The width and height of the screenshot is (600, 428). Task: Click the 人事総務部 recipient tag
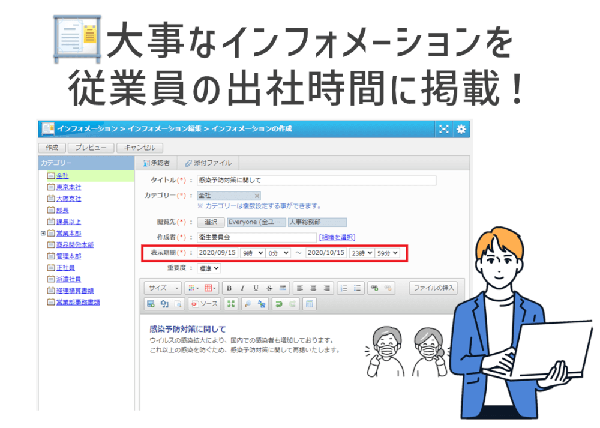(x=317, y=222)
